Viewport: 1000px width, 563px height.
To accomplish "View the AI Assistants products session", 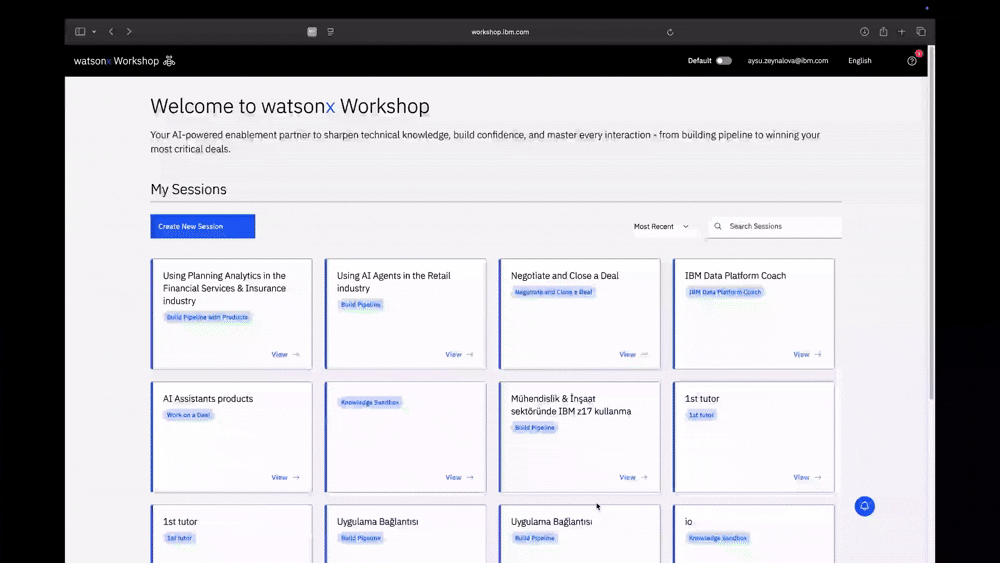I will [x=285, y=478].
